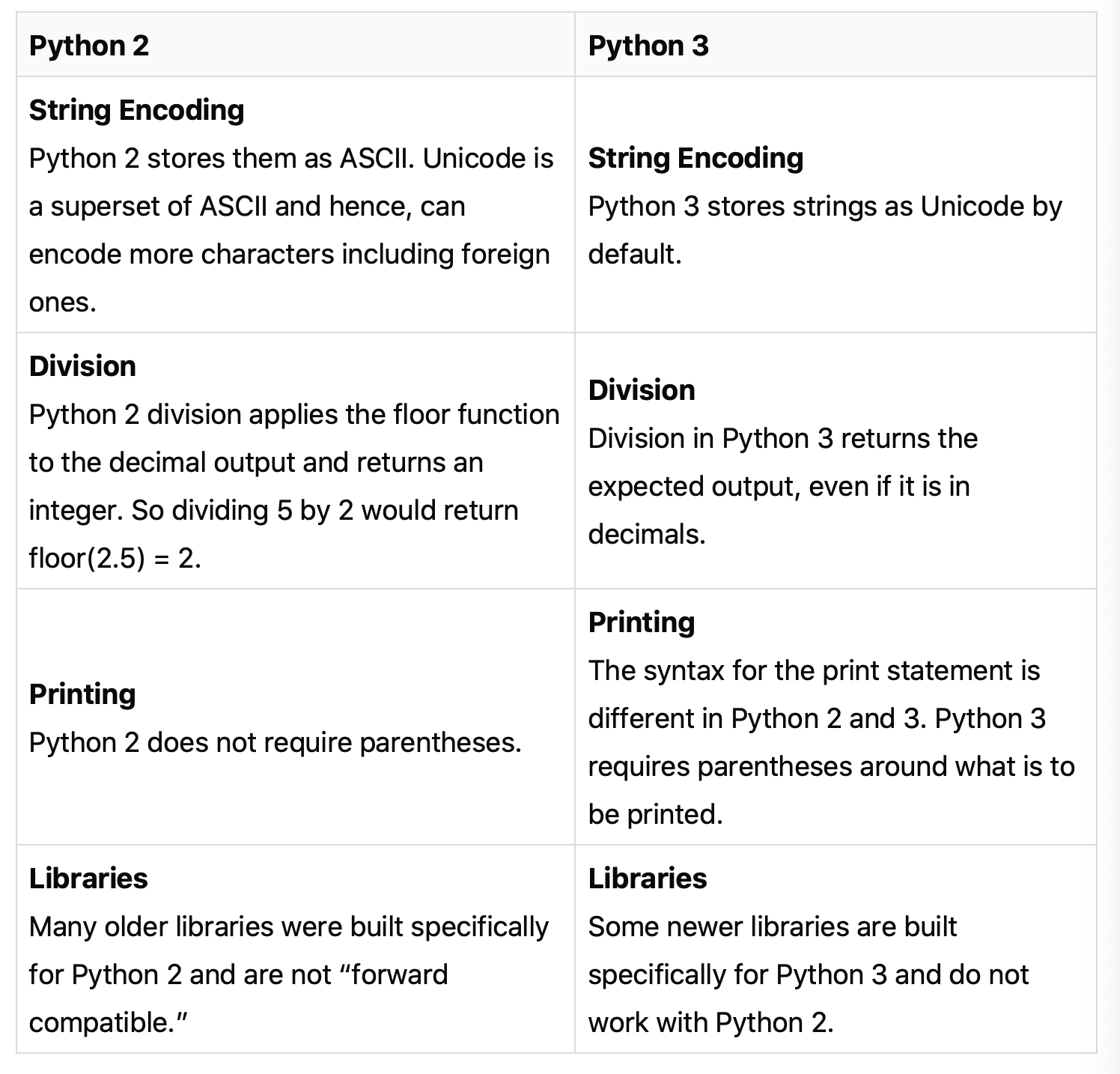Click Libraries heading in Python 2 column
Screen dimensions: 1120x1074
88,879
